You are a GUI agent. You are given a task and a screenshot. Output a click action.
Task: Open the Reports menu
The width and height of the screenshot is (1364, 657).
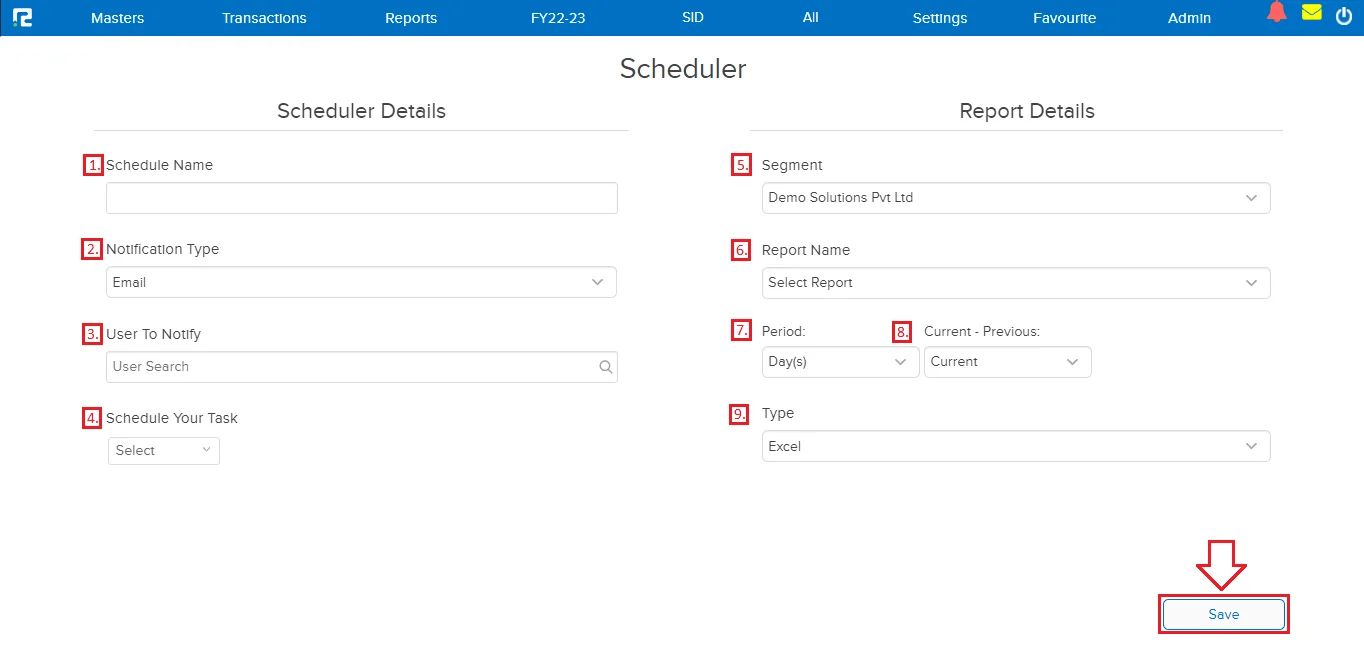click(x=410, y=17)
